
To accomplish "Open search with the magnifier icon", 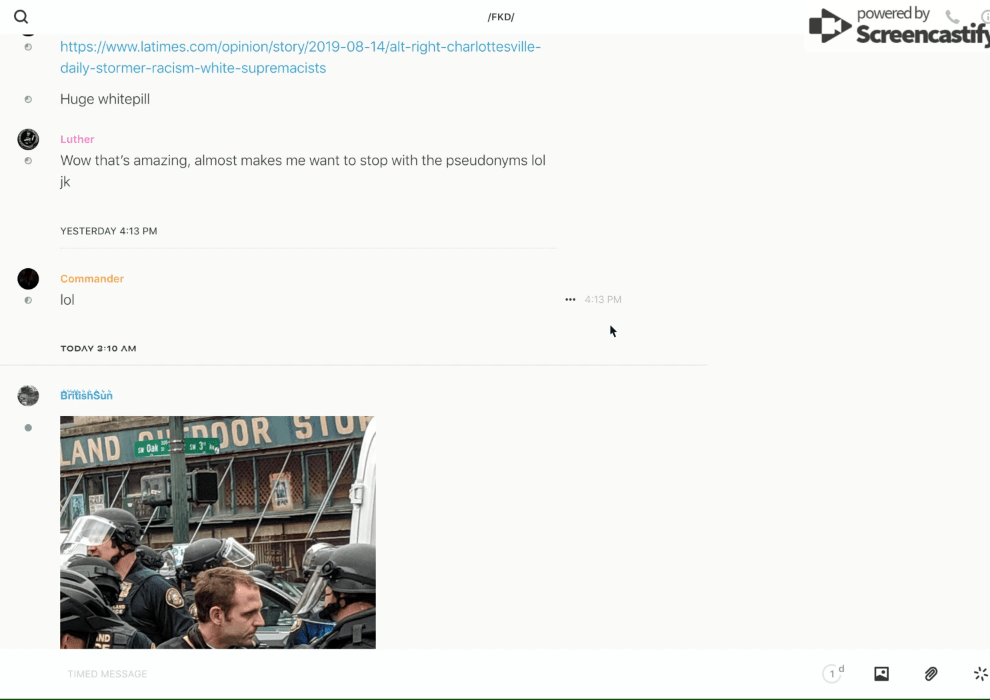I will (x=21, y=17).
